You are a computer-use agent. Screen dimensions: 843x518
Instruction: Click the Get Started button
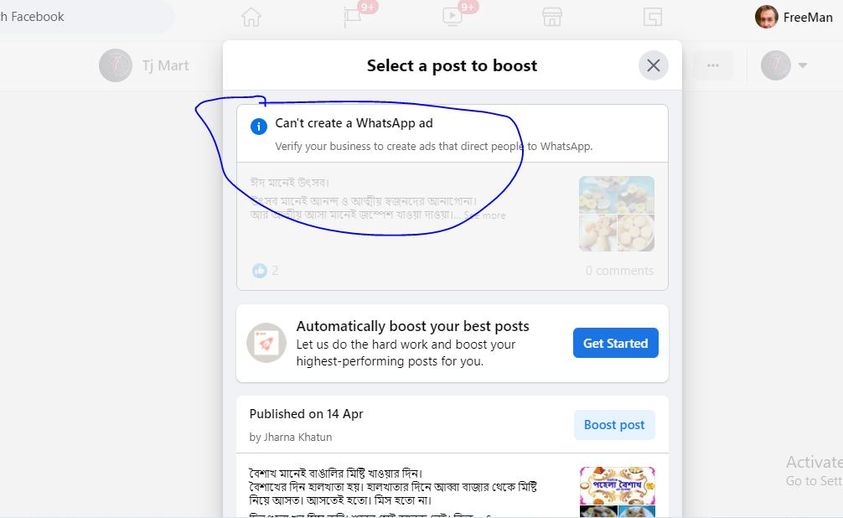616,343
